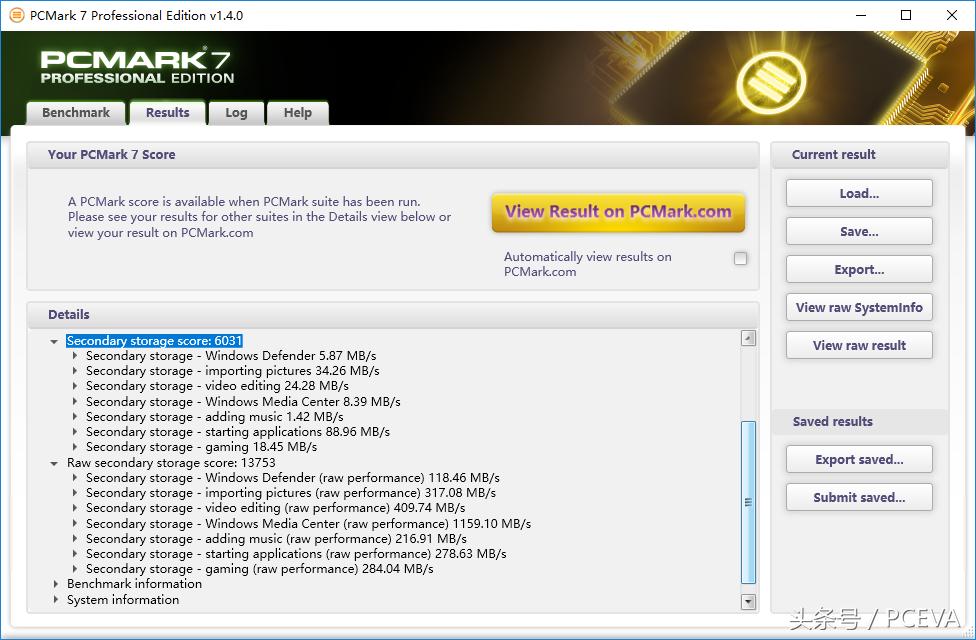Select the Help tab
976x640 pixels.
(298, 113)
